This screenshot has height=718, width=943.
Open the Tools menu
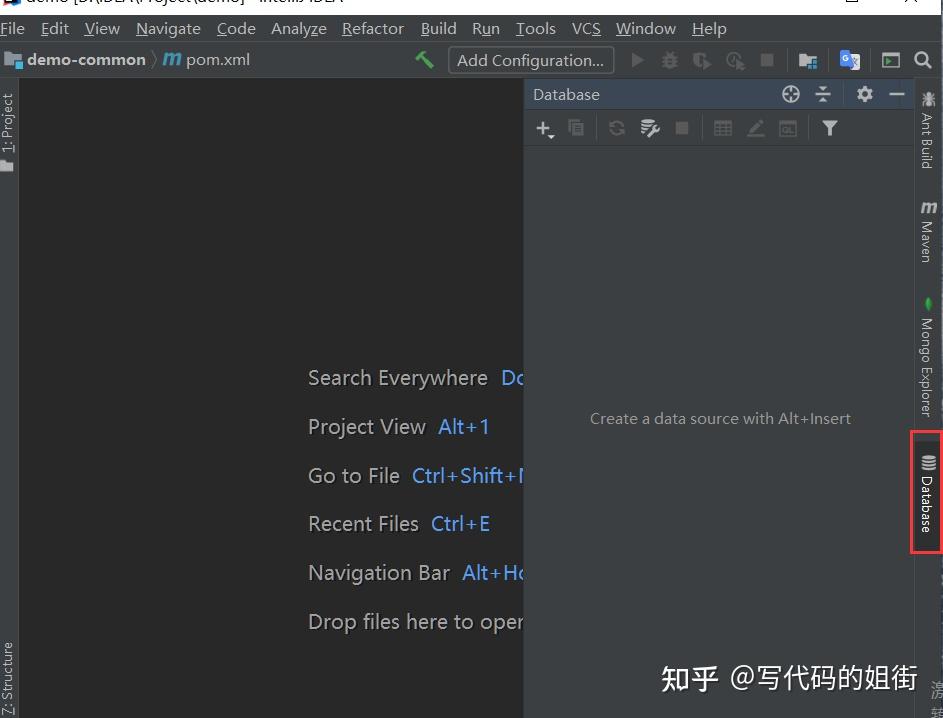tap(535, 28)
